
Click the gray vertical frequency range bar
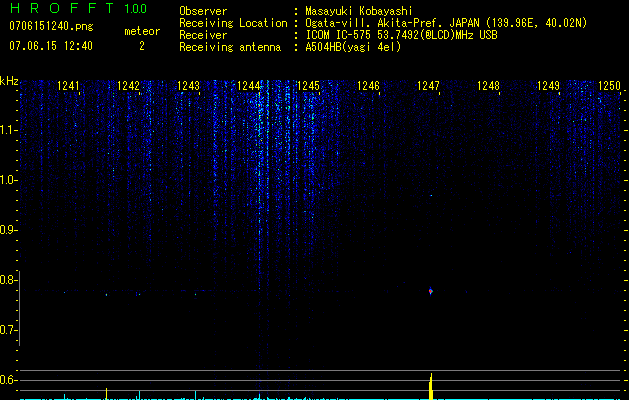(x=20, y=309)
